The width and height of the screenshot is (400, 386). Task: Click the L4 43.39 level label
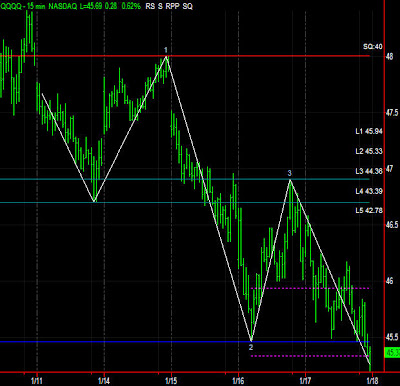coord(369,191)
